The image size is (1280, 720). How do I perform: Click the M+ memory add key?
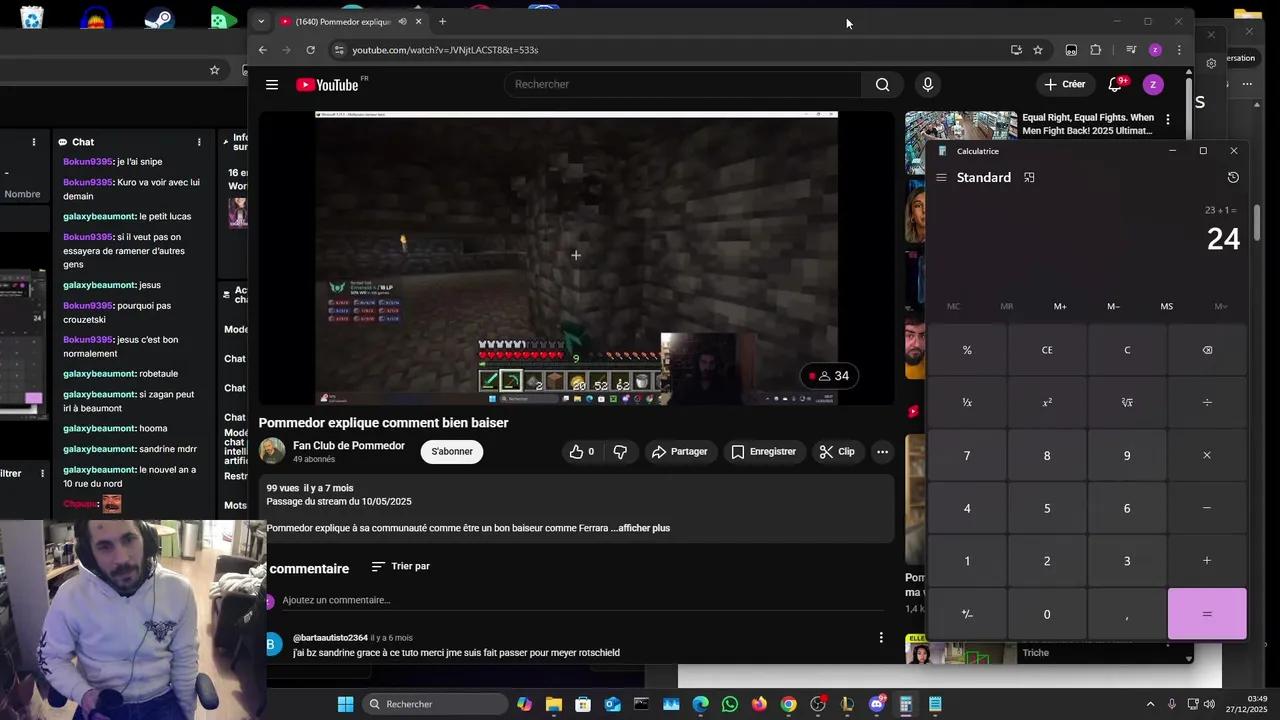(1060, 307)
